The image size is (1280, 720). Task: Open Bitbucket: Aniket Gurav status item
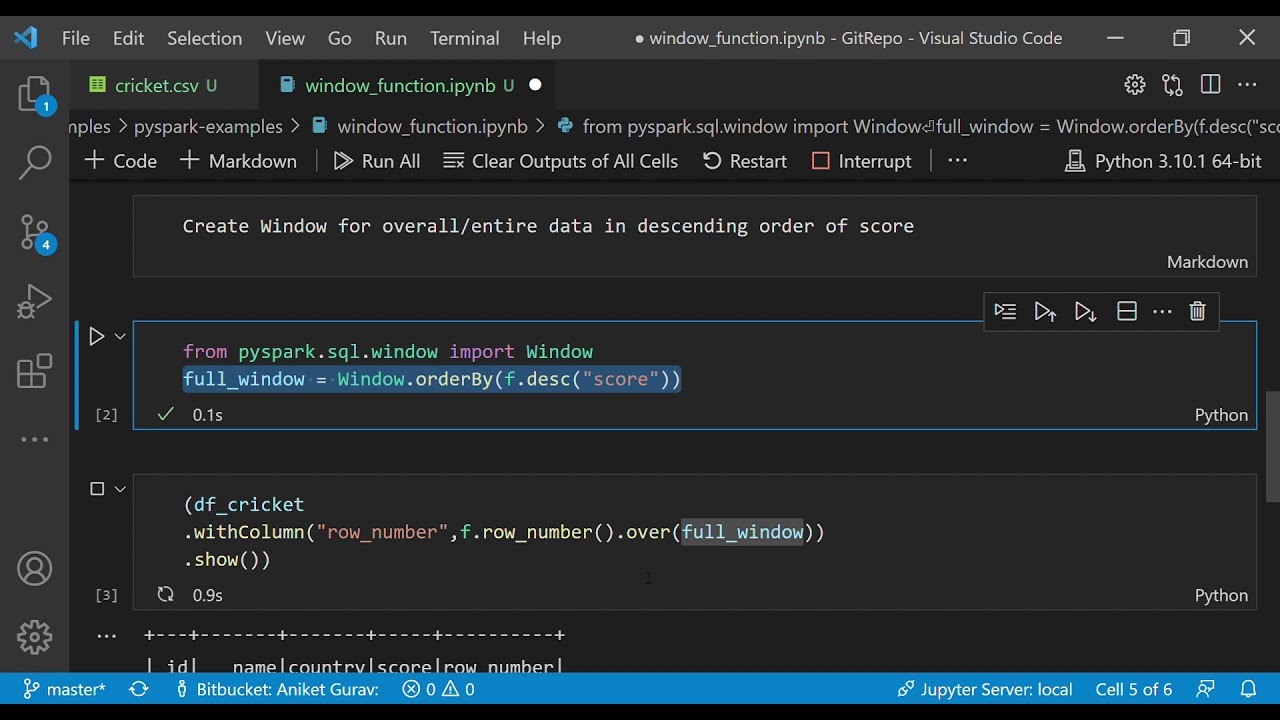point(277,689)
